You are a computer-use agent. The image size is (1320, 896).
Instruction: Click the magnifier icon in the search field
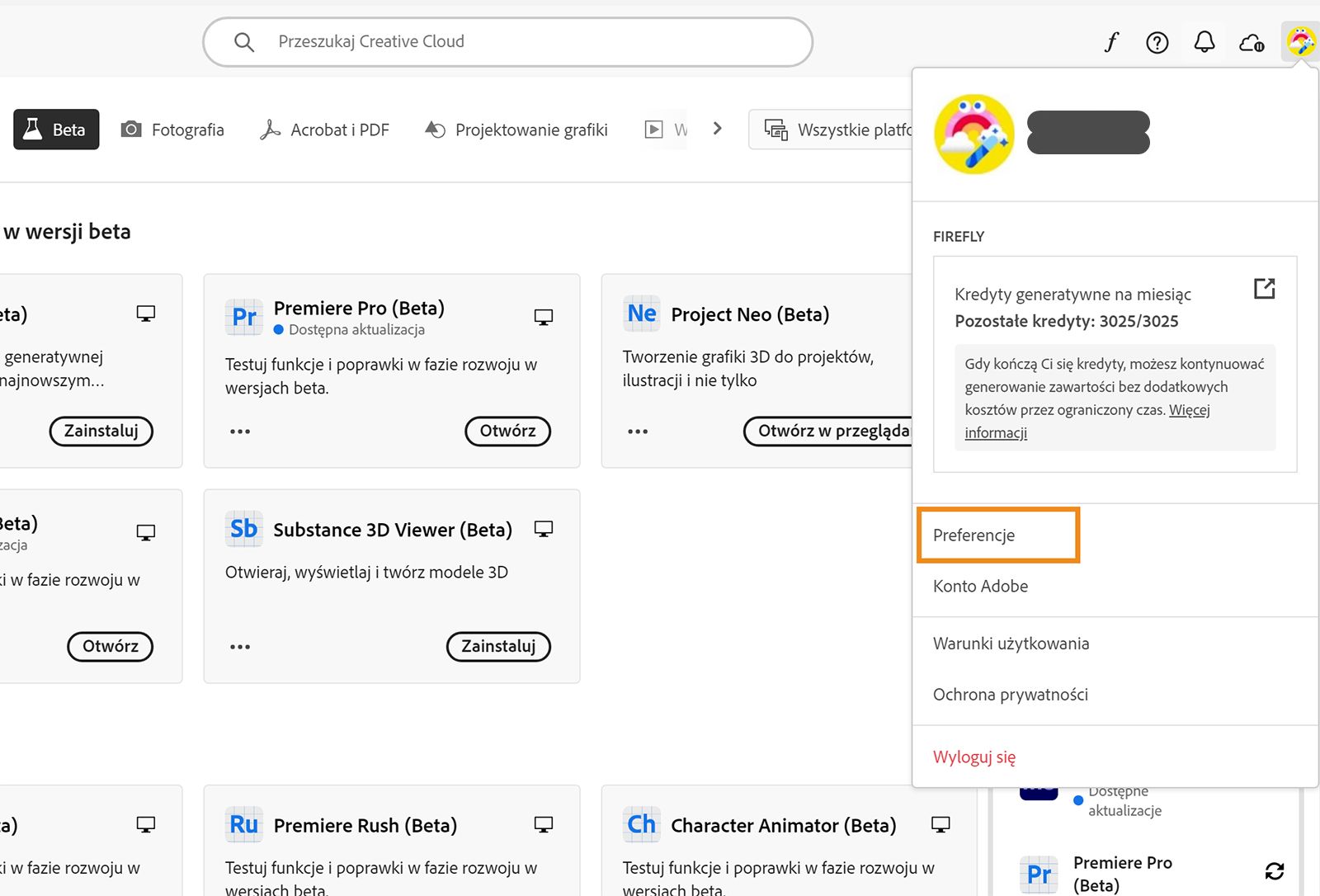pos(243,41)
